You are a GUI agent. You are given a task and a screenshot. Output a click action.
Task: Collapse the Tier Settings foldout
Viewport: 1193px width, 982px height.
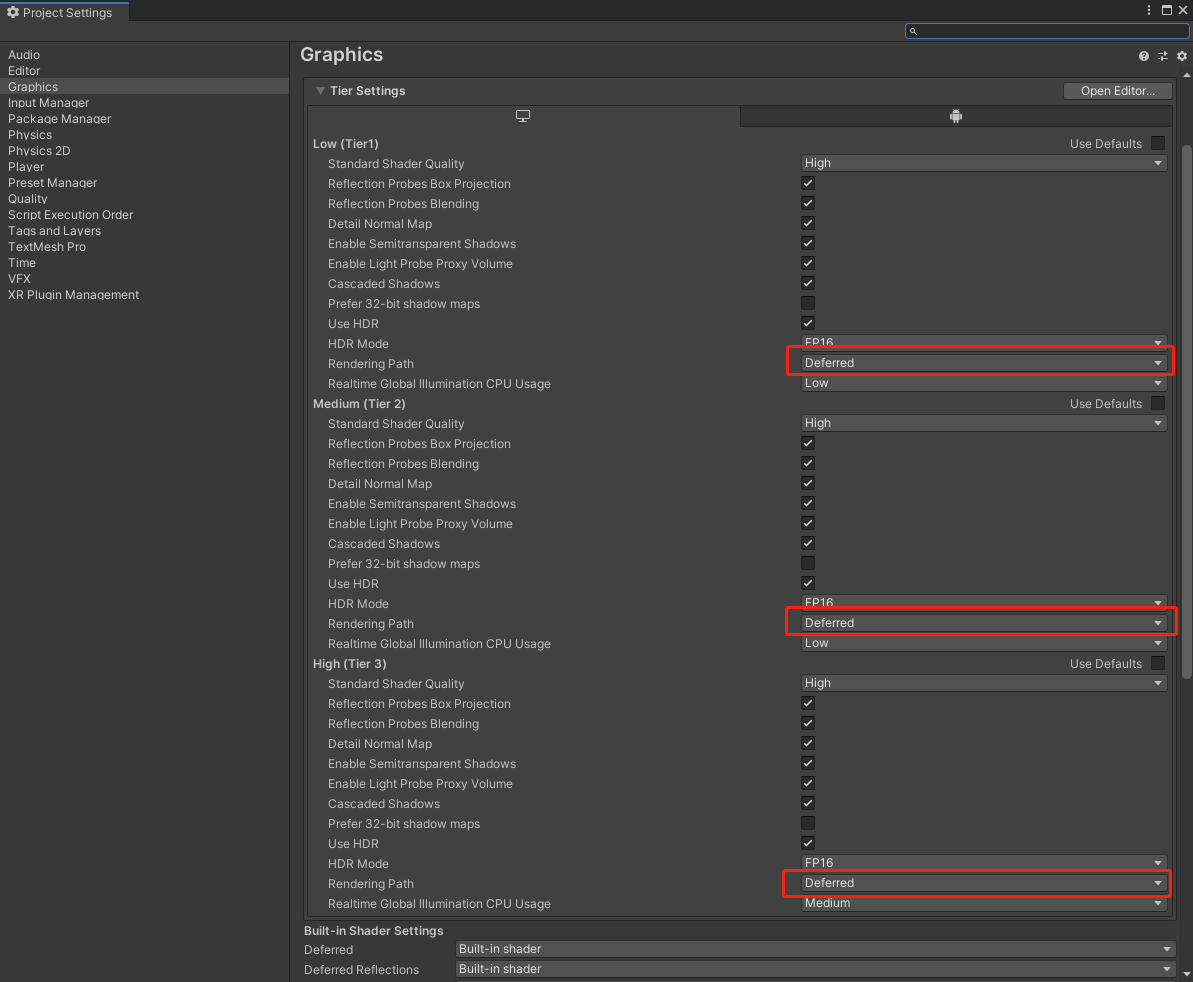pos(320,91)
